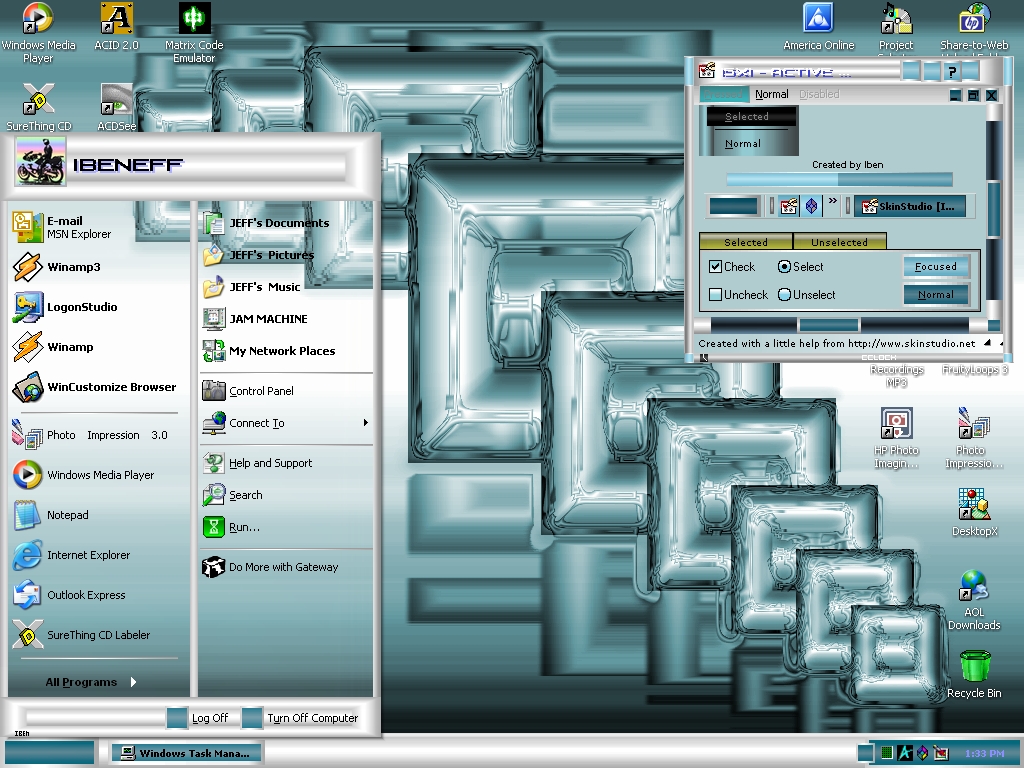Click Turn Off Computer
The image size is (1024, 768).
point(300,718)
